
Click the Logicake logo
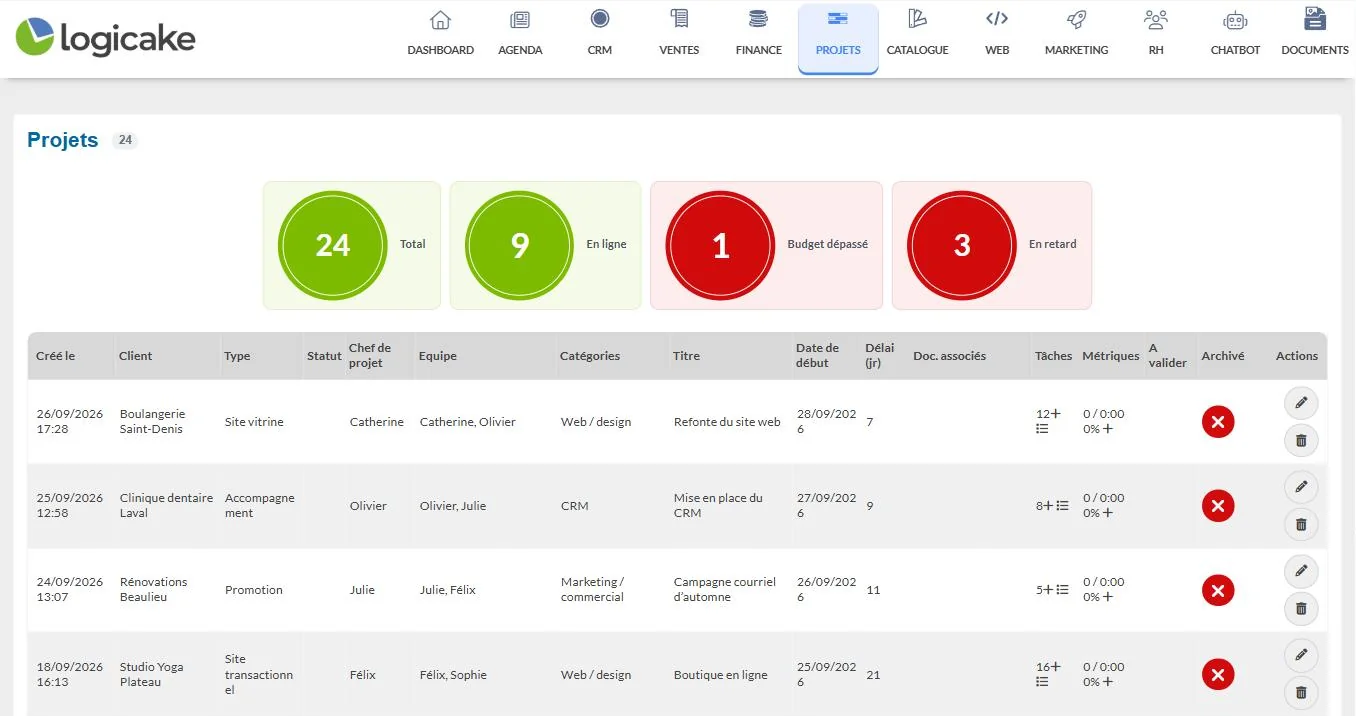pos(106,38)
